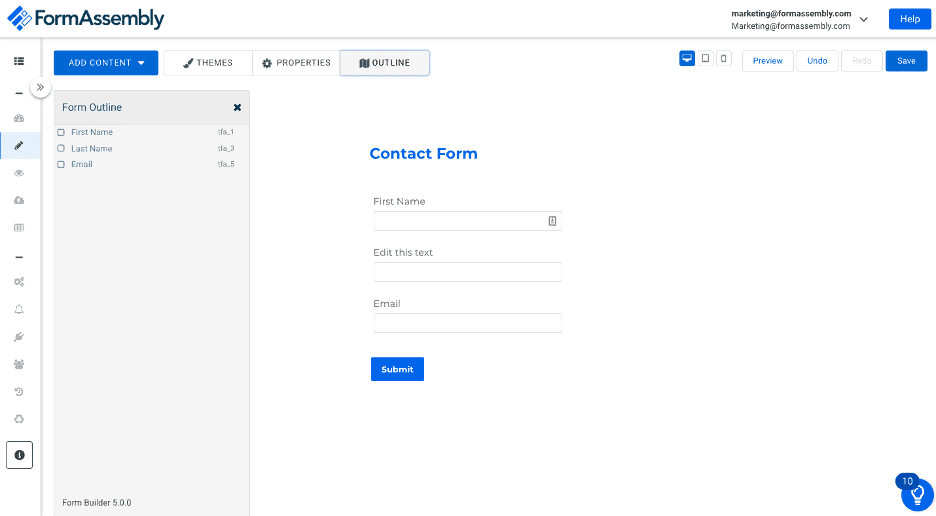Check the Email outline checkbox

61,164
